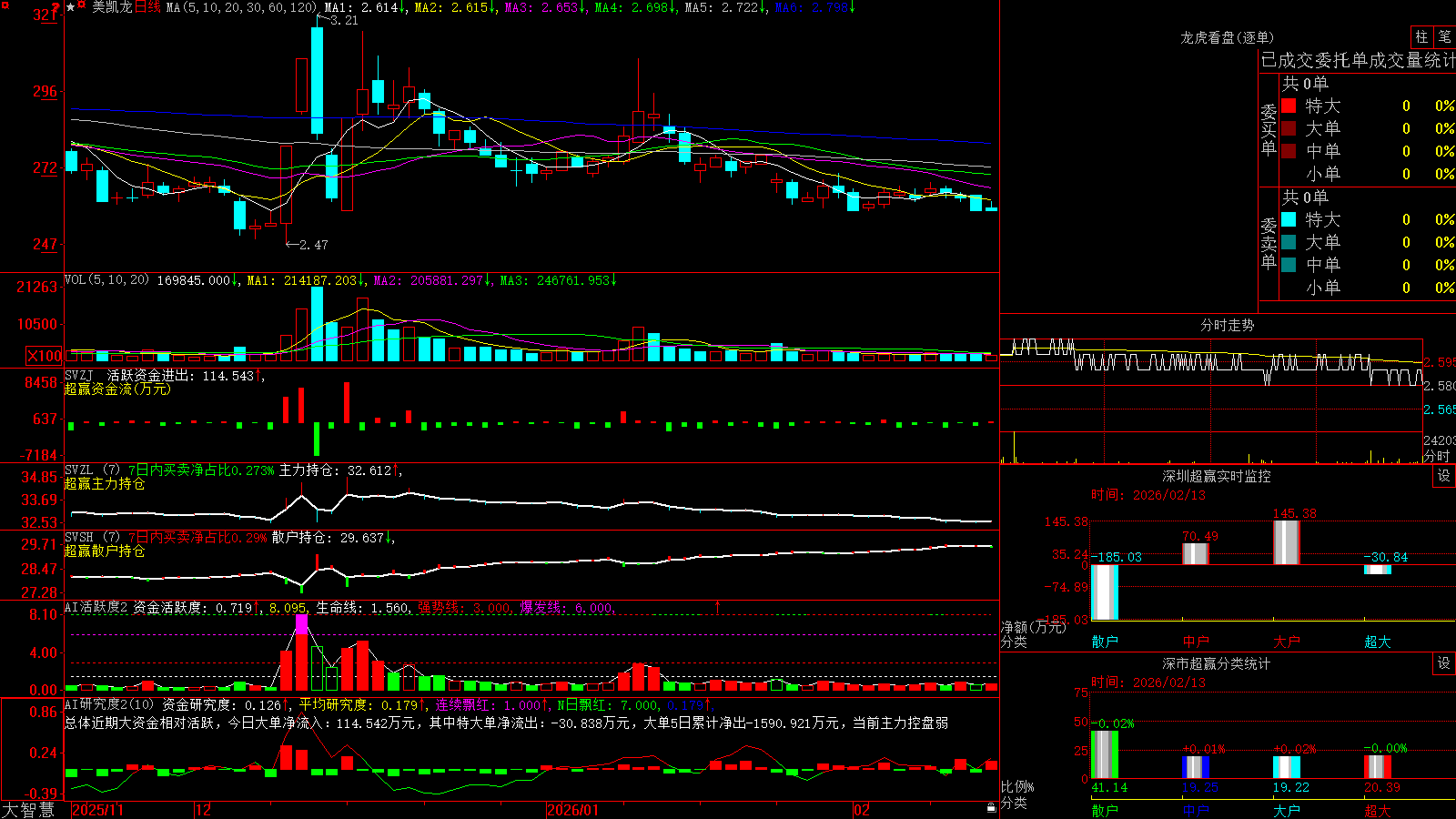Click the SVZL indicator name
This screenshot has width=1456, height=819.
tap(79, 470)
